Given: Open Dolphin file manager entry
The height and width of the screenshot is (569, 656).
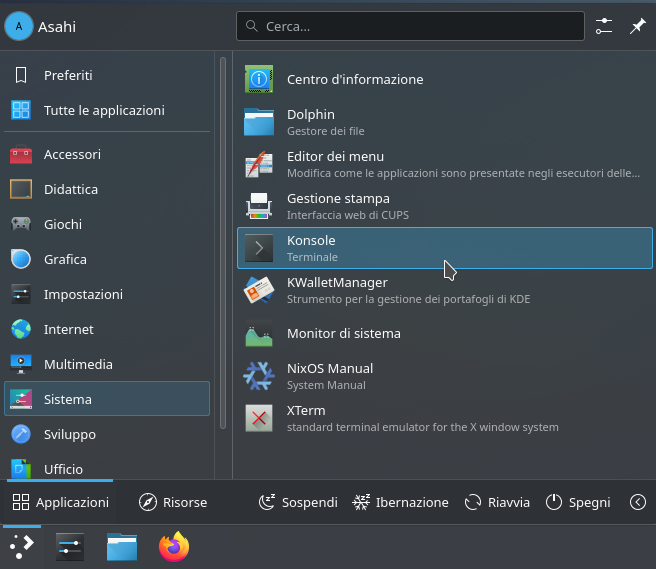Looking at the screenshot, I should click(x=444, y=122).
